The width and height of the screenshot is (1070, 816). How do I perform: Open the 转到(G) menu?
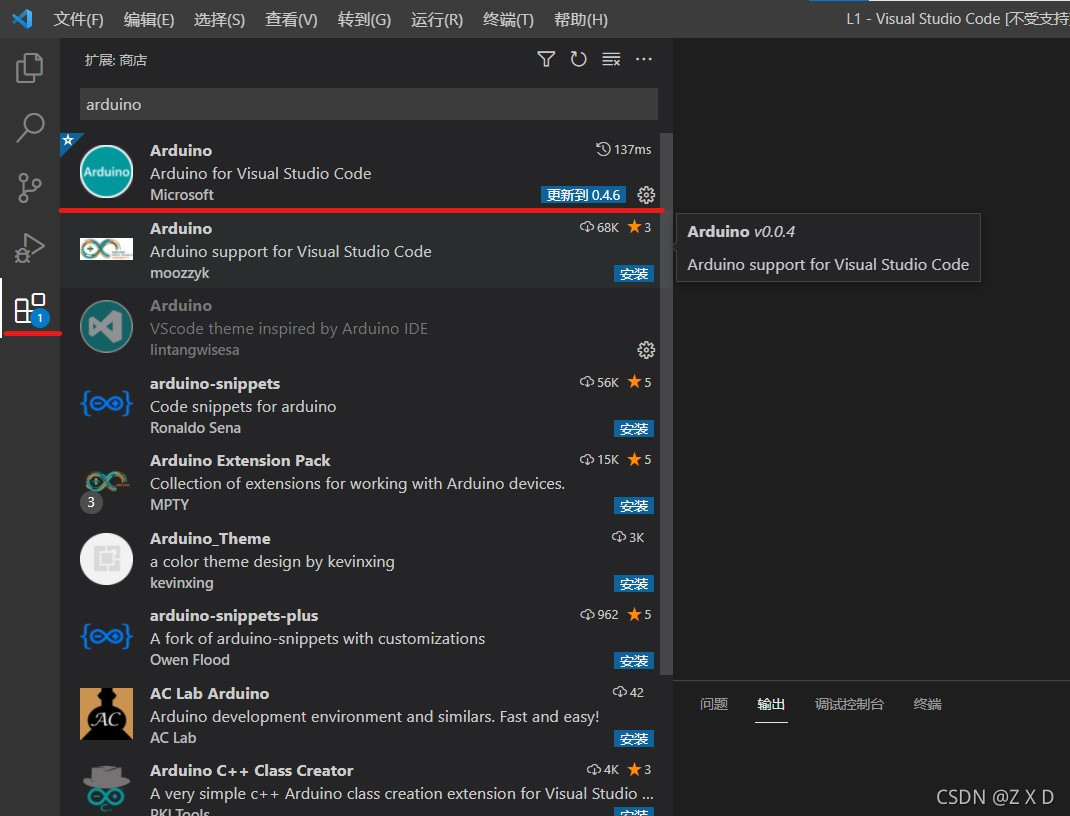[364, 20]
